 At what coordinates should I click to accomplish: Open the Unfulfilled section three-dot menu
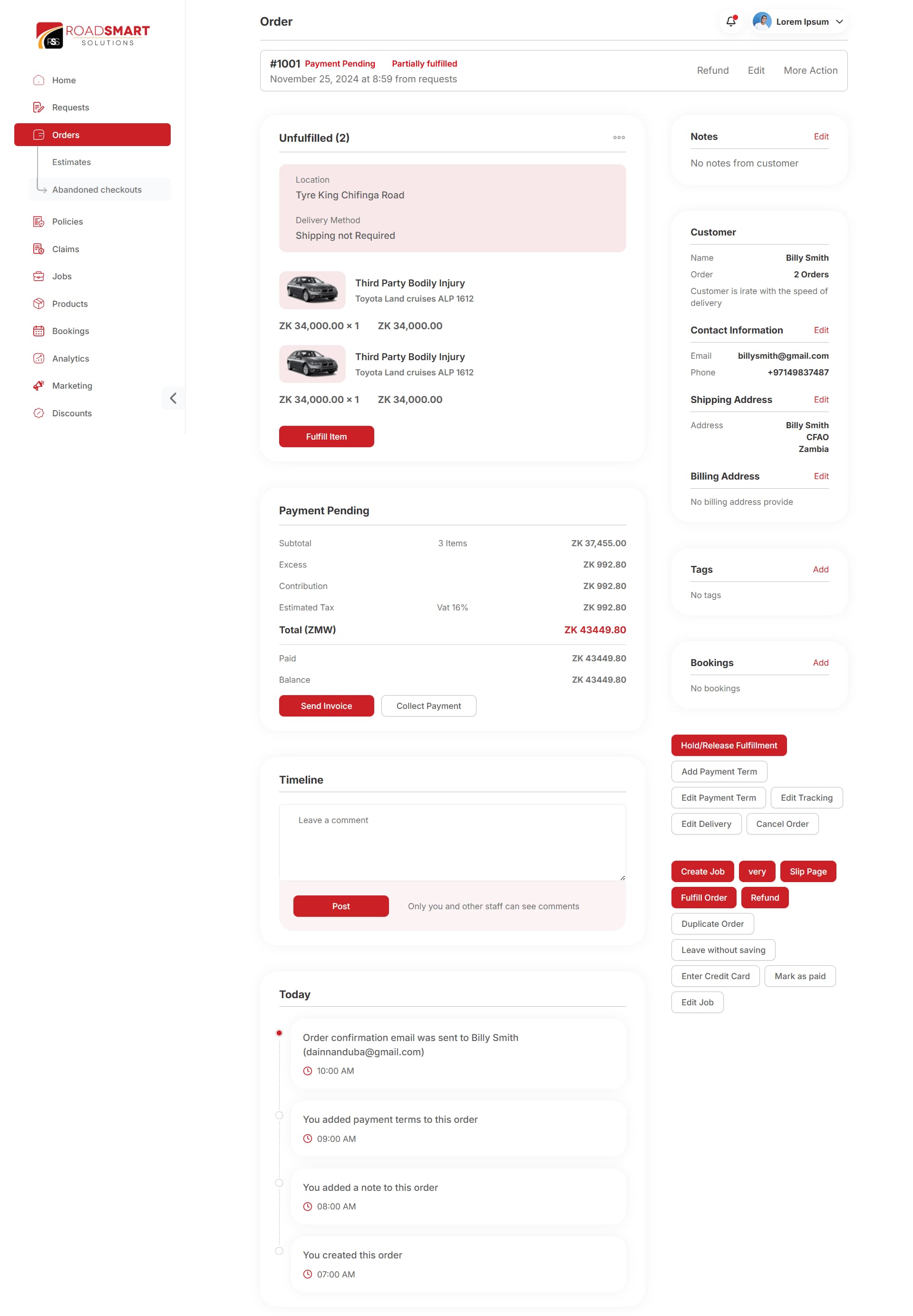click(x=619, y=137)
